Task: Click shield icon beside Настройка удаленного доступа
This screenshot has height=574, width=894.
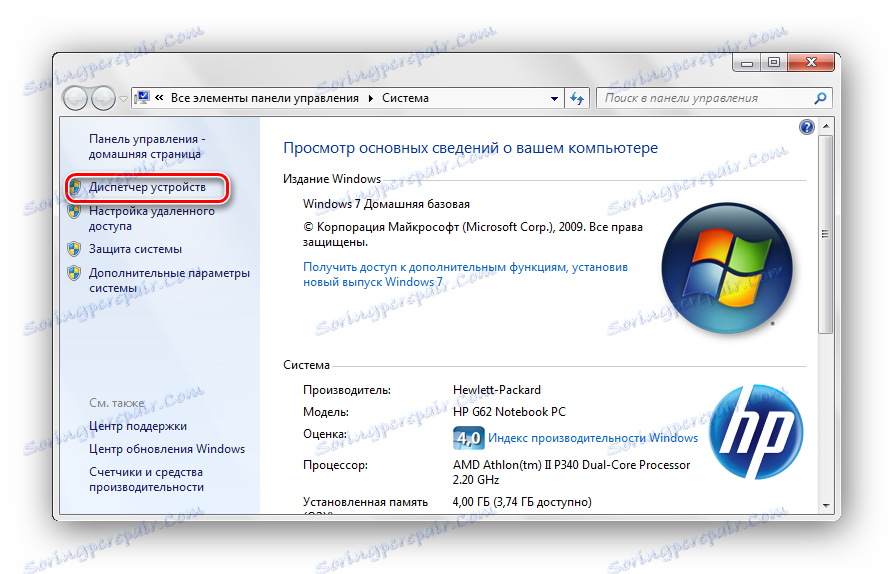Action: click(74, 211)
